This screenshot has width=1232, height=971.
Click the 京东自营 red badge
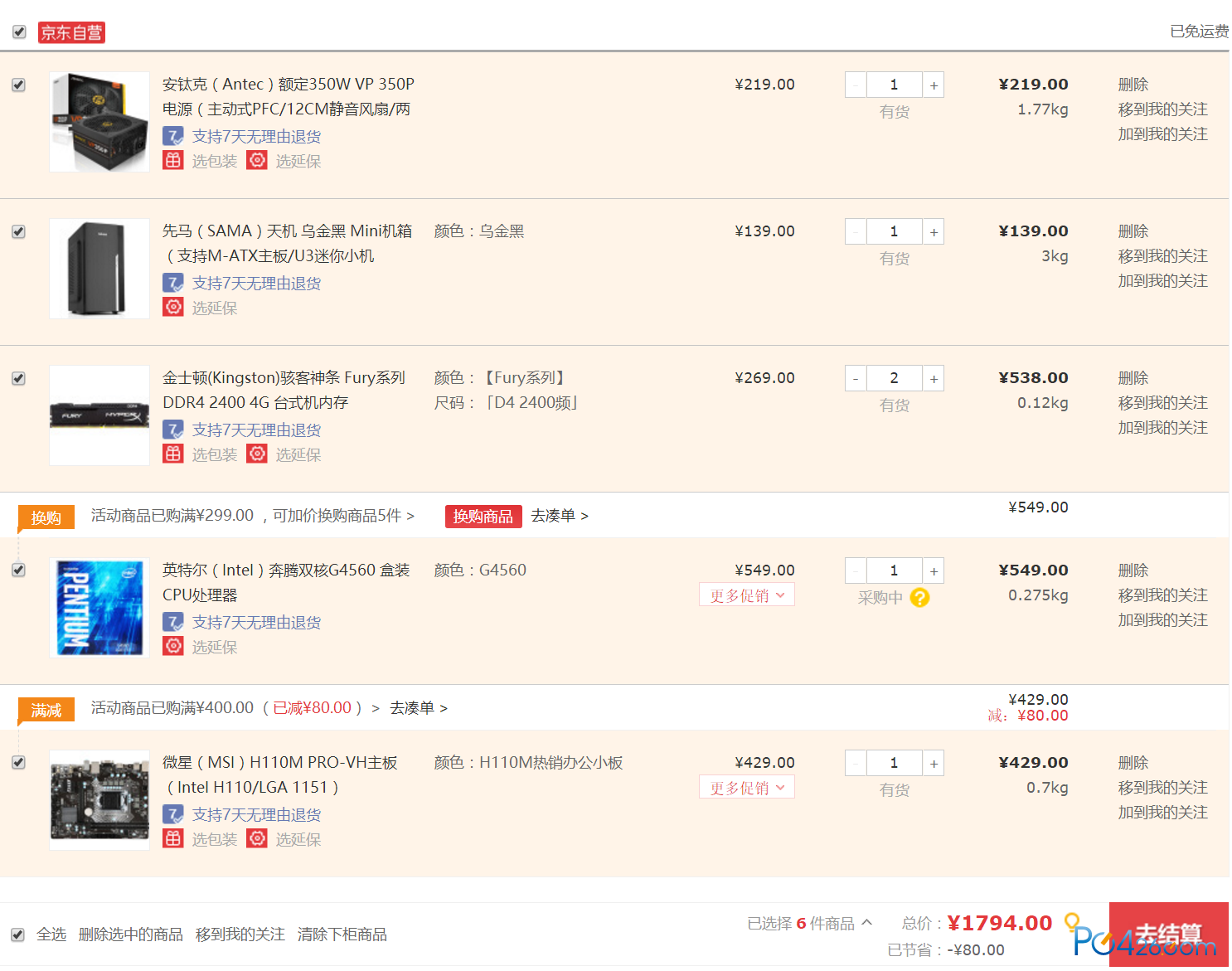pyautogui.click(x=71, y=32)
